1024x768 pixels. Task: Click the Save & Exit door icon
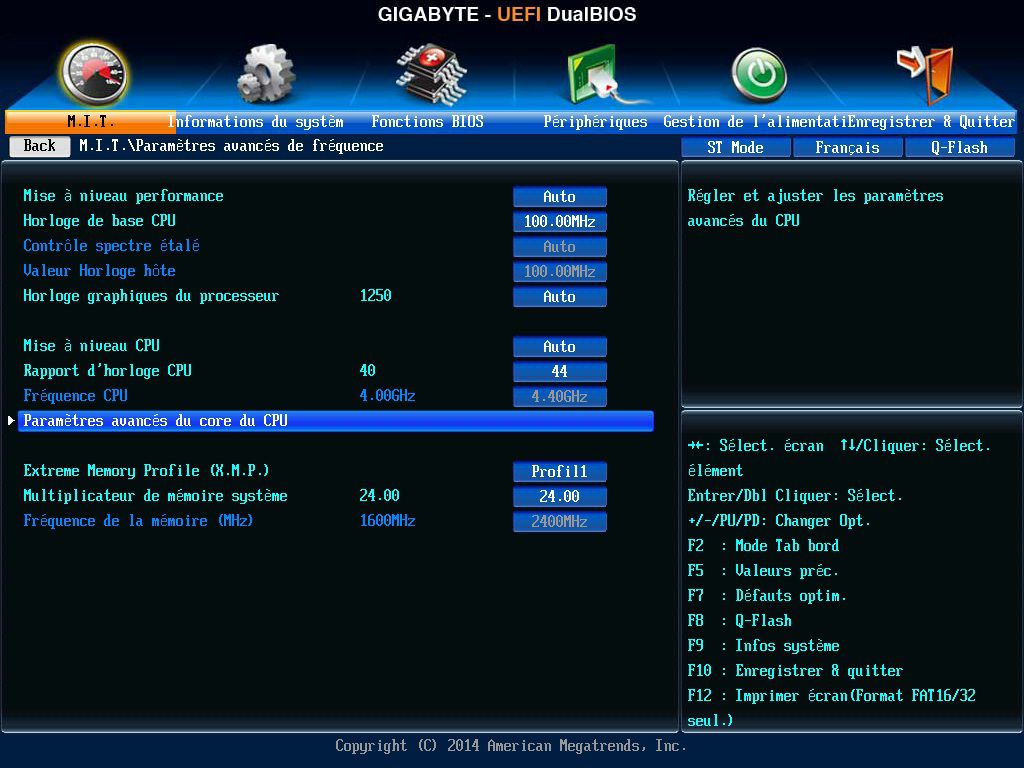pyautogui.click(x=925, y=75)
